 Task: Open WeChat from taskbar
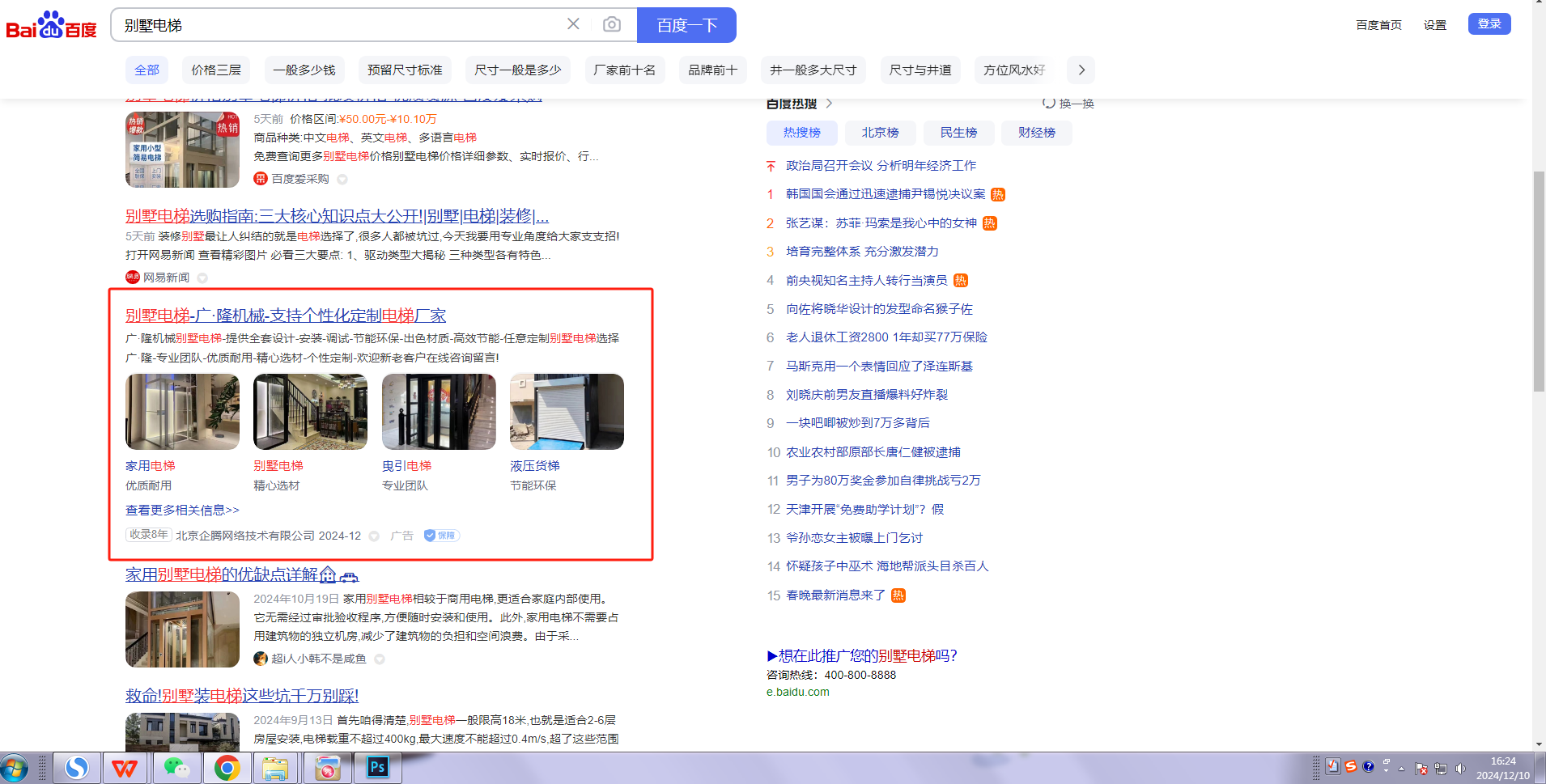[x=176, y=768]
